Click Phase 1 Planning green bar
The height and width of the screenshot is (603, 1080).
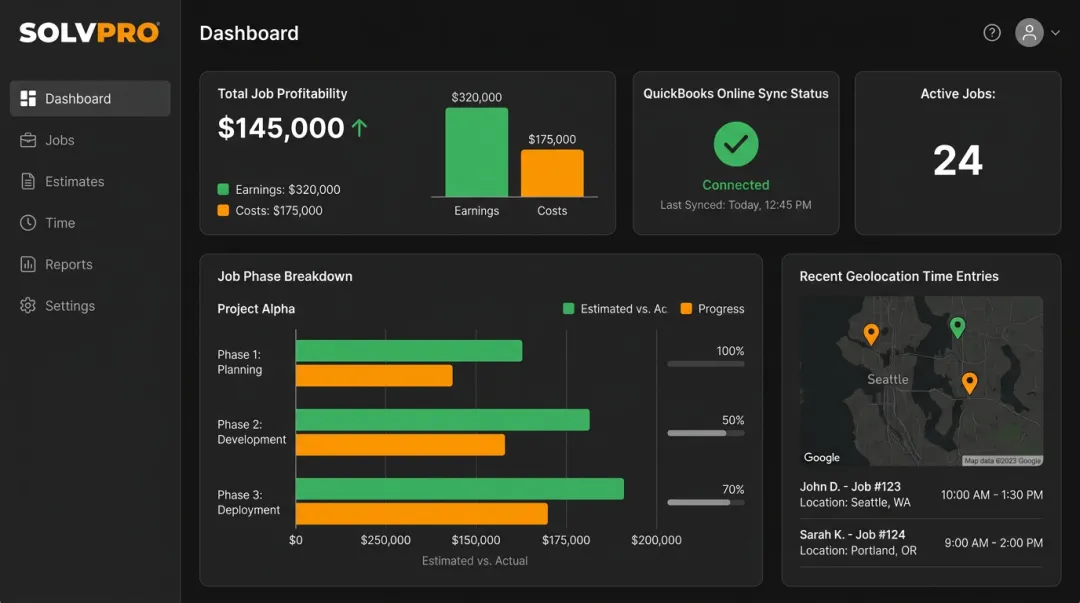pos(409,351)
